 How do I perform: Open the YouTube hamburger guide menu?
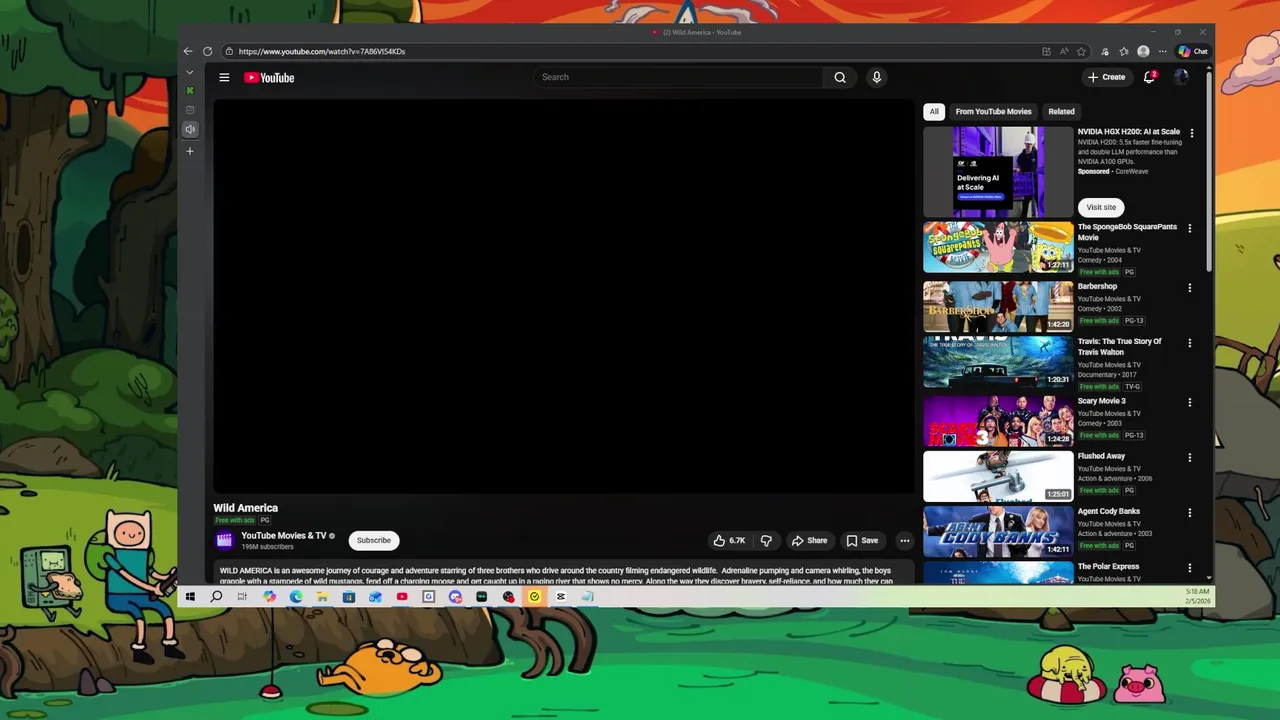(224, 77)
